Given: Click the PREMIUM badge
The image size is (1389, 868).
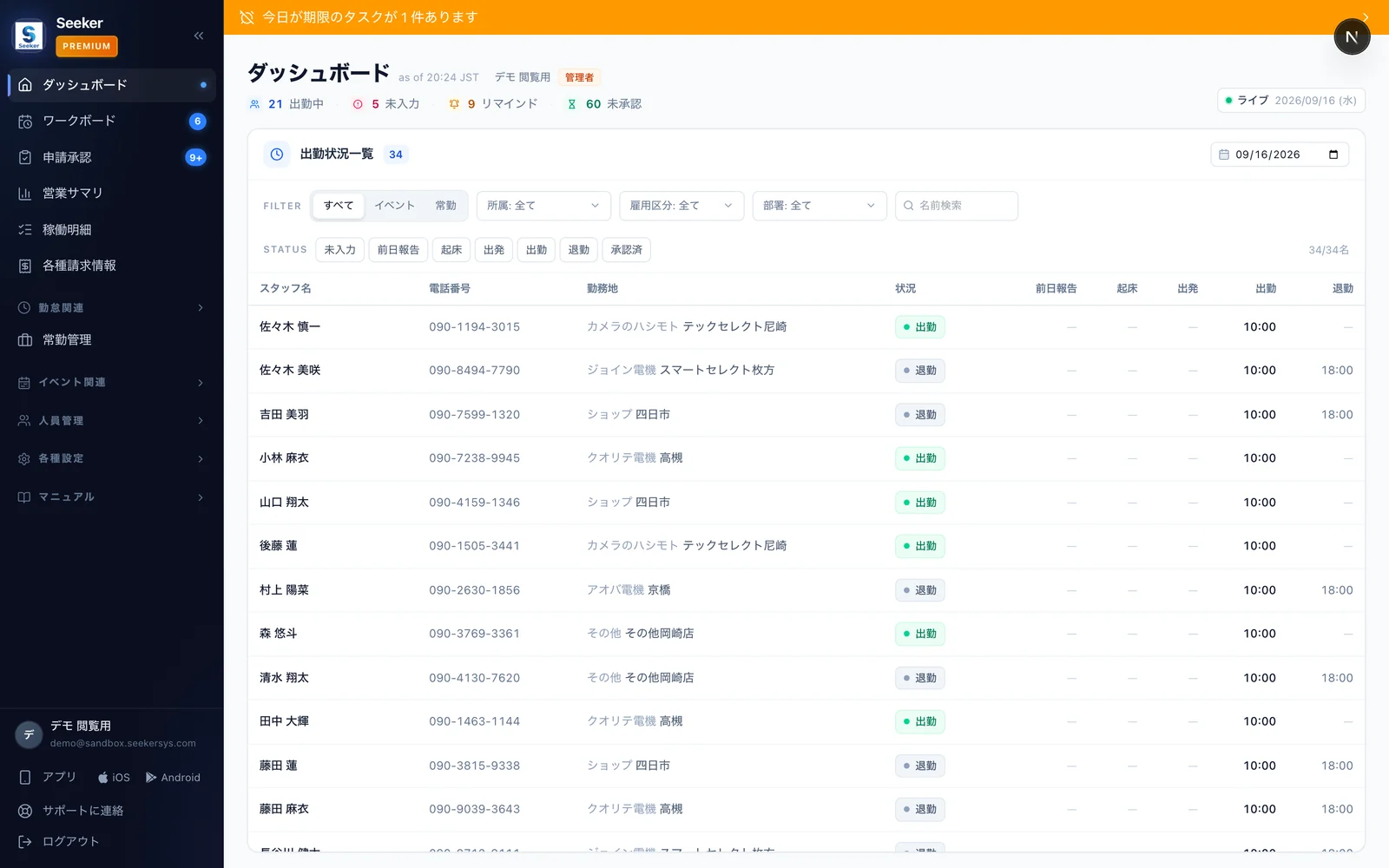Looking at the screenshot, I should (x=87, y=46).
